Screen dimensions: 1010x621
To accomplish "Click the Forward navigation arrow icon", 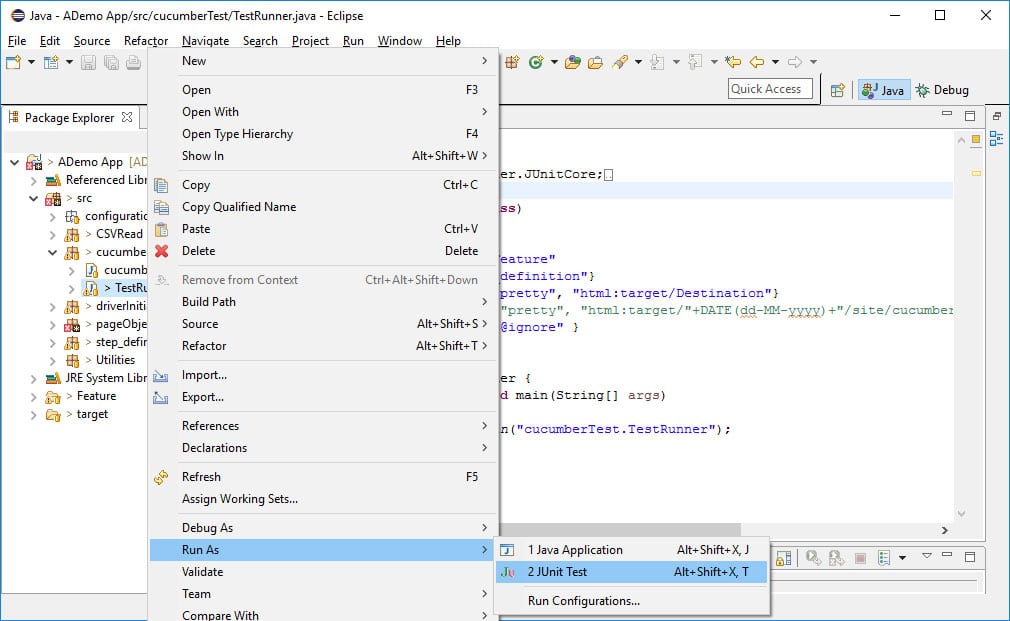I will pos(795,62).
